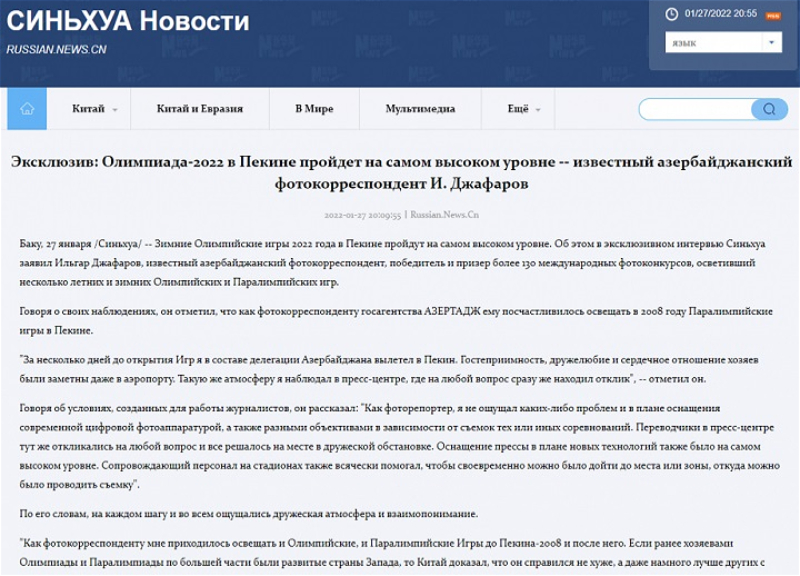The width and height of the screenshot is (800, 576).
Task: Click the clock icon near date
Action: point(671,14)
